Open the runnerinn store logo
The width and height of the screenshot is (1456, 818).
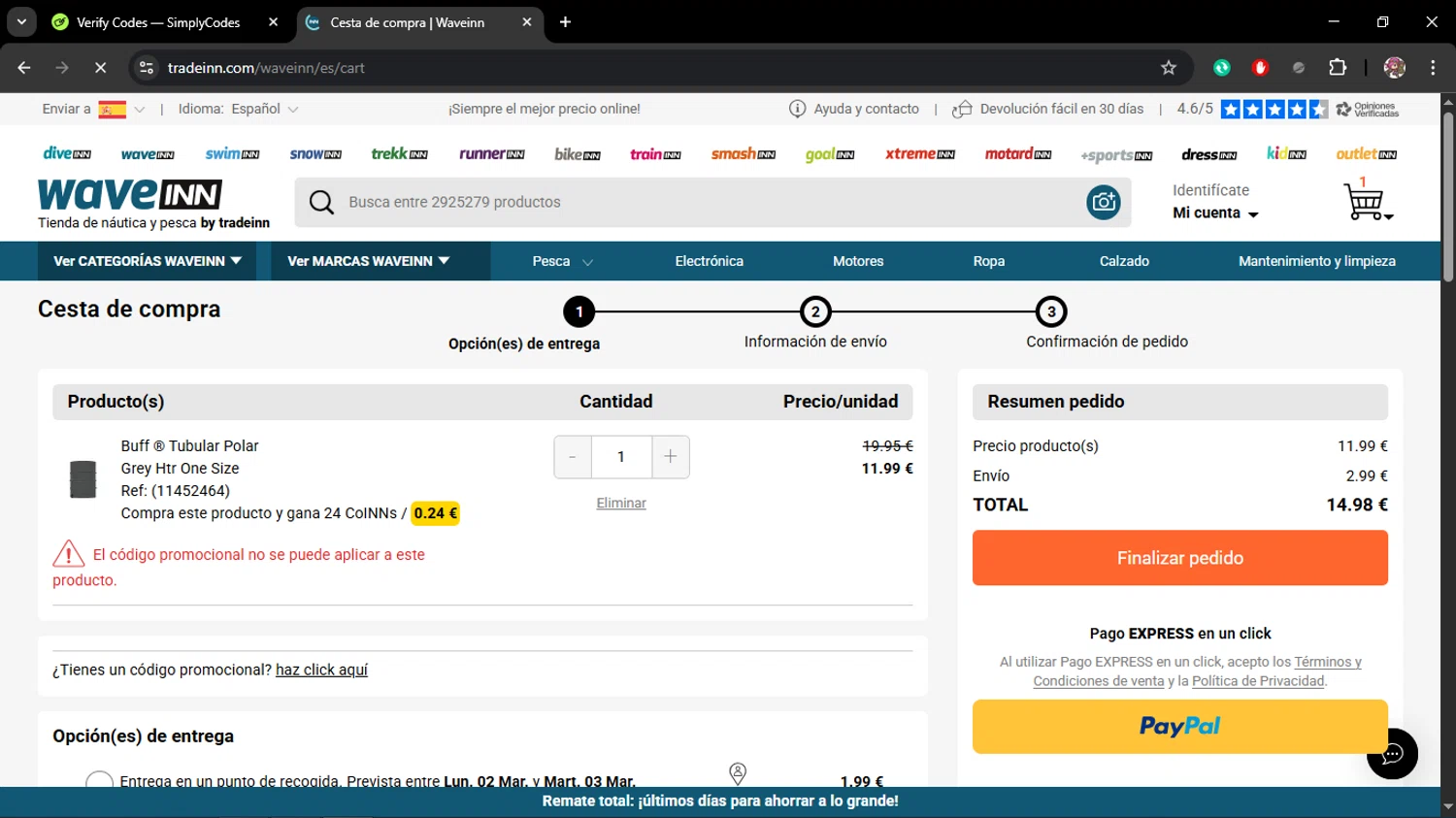(x=491, y=153)
